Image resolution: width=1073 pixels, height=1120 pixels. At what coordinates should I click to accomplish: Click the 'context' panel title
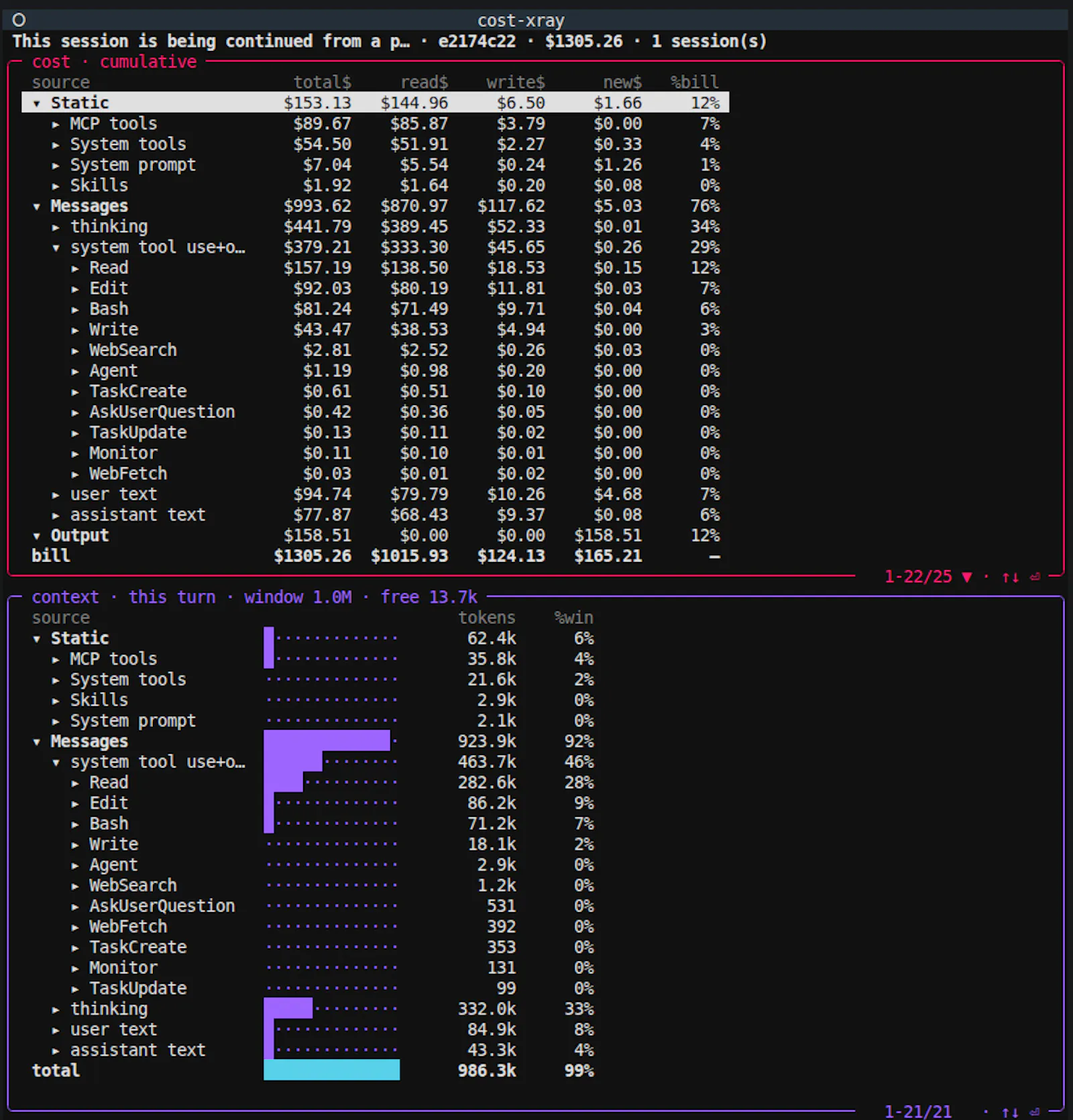click(65, 597)
